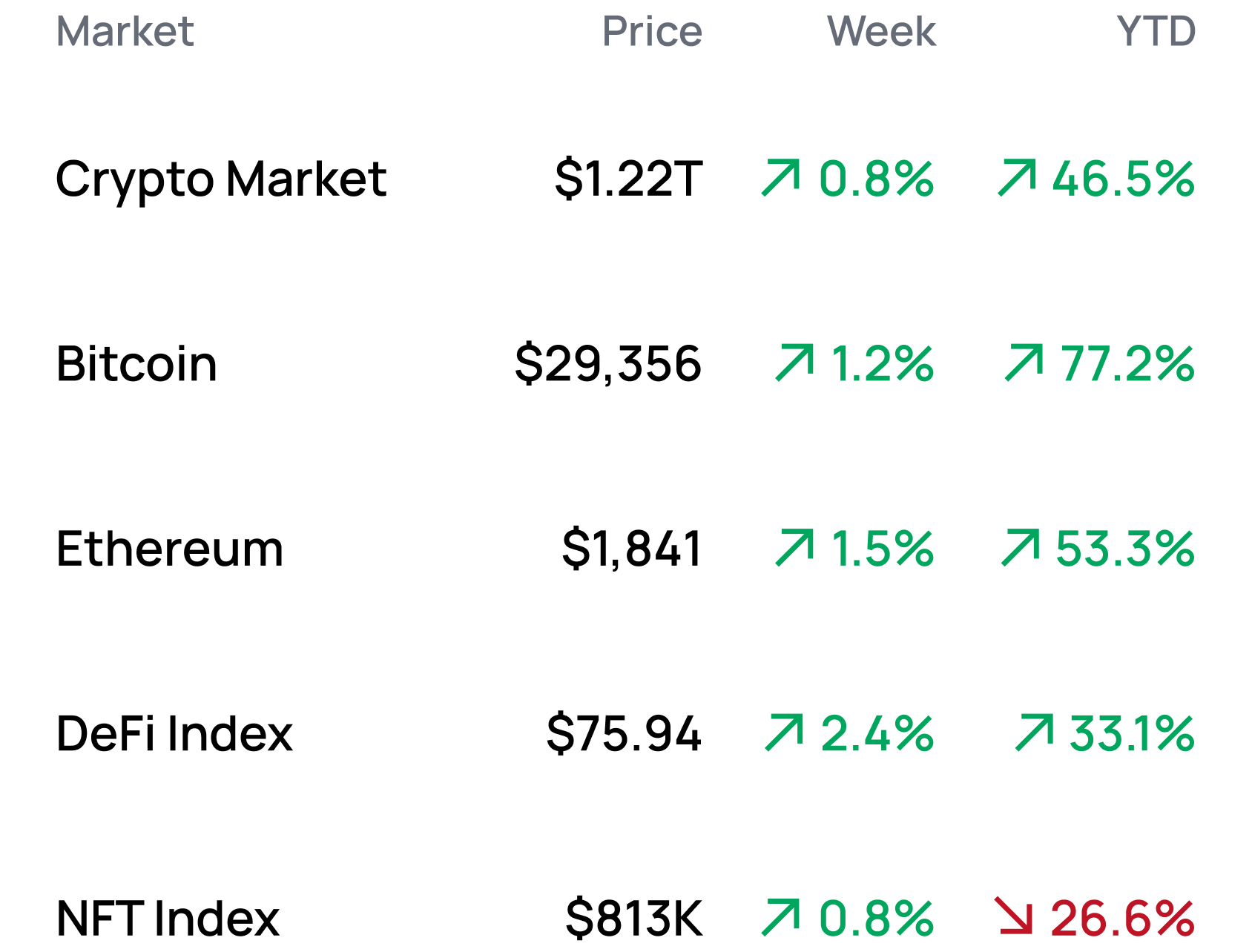Viewport: 1252px width, 952px height.
Task: Open the NFT Index entry
Action: (x=168, y=918)
